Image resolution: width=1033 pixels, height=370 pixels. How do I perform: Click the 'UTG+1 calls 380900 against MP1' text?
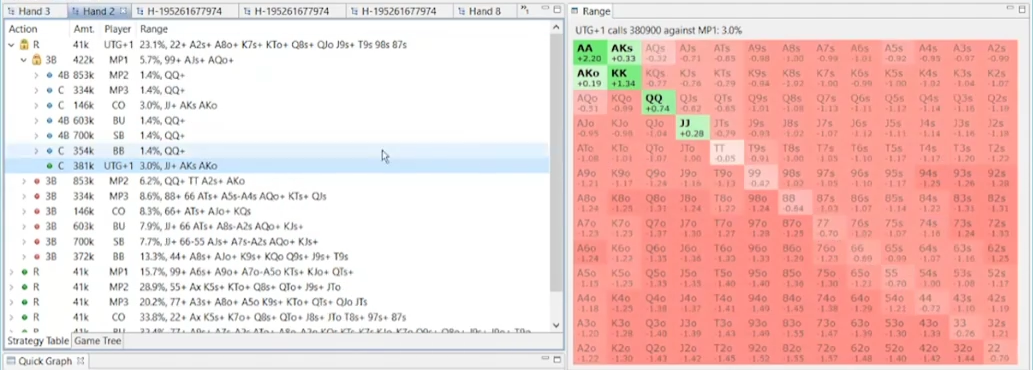tap(648, 30)
